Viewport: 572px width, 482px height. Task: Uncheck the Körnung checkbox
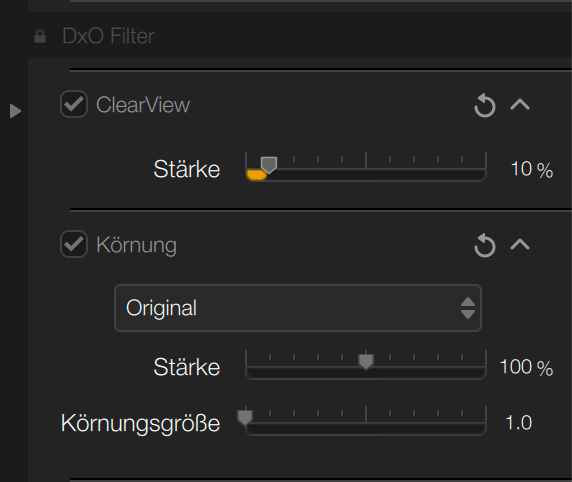(x=74, y=244)
